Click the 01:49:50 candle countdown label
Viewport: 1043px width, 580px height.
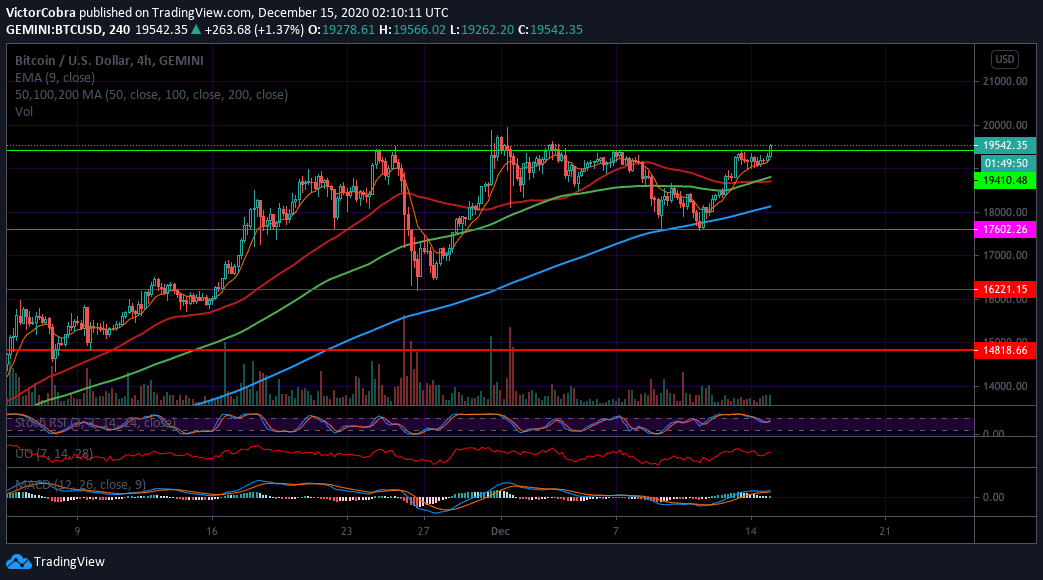(1006, 163)
